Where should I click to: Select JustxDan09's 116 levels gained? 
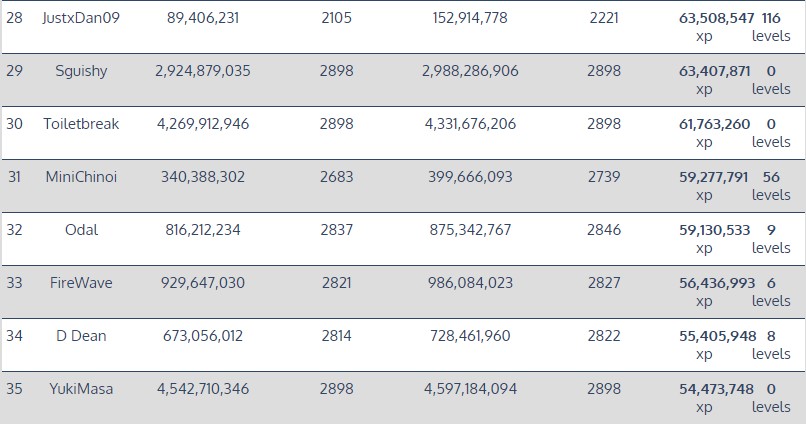[771, 18]
